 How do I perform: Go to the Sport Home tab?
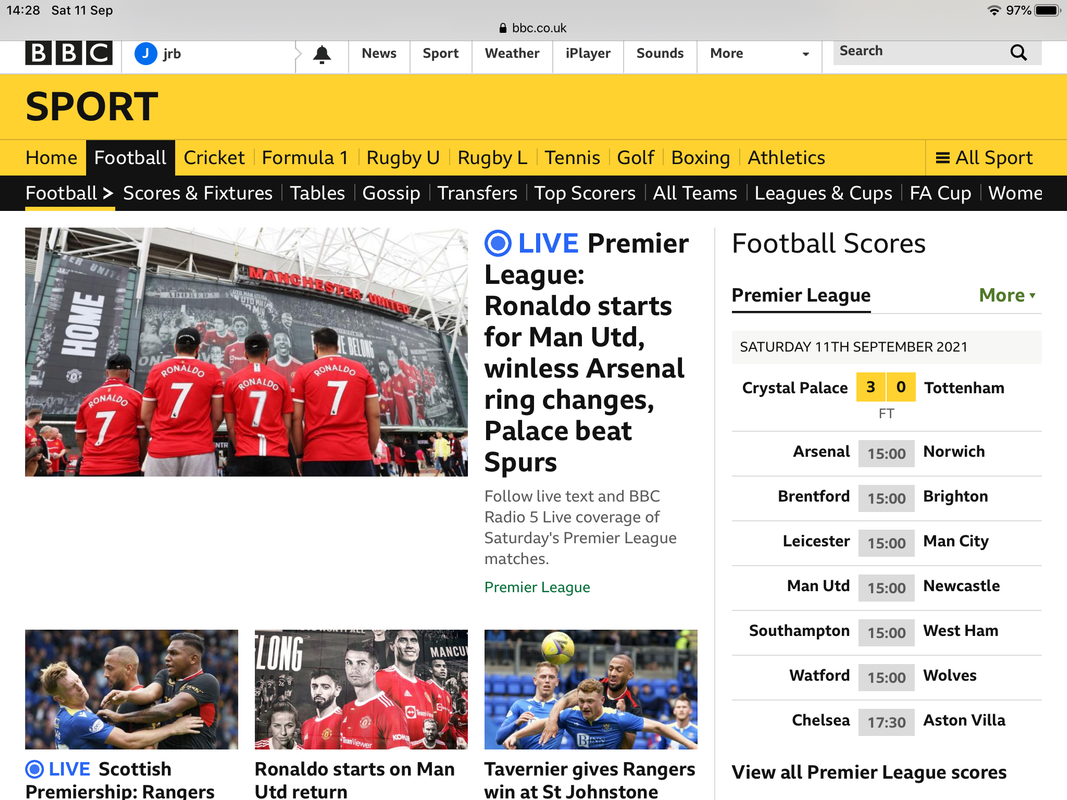click(x=51, y=158)
